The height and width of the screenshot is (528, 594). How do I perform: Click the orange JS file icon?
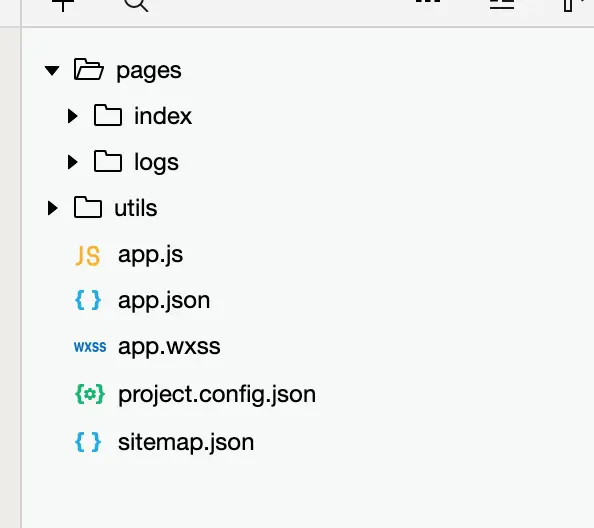click(x=88, y=256)
